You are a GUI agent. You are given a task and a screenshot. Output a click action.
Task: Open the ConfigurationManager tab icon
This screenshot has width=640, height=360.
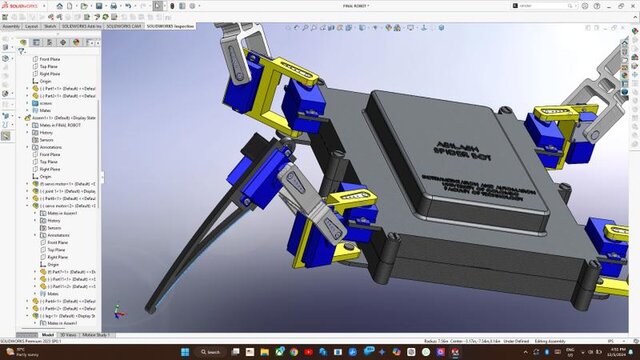(49, 42)
